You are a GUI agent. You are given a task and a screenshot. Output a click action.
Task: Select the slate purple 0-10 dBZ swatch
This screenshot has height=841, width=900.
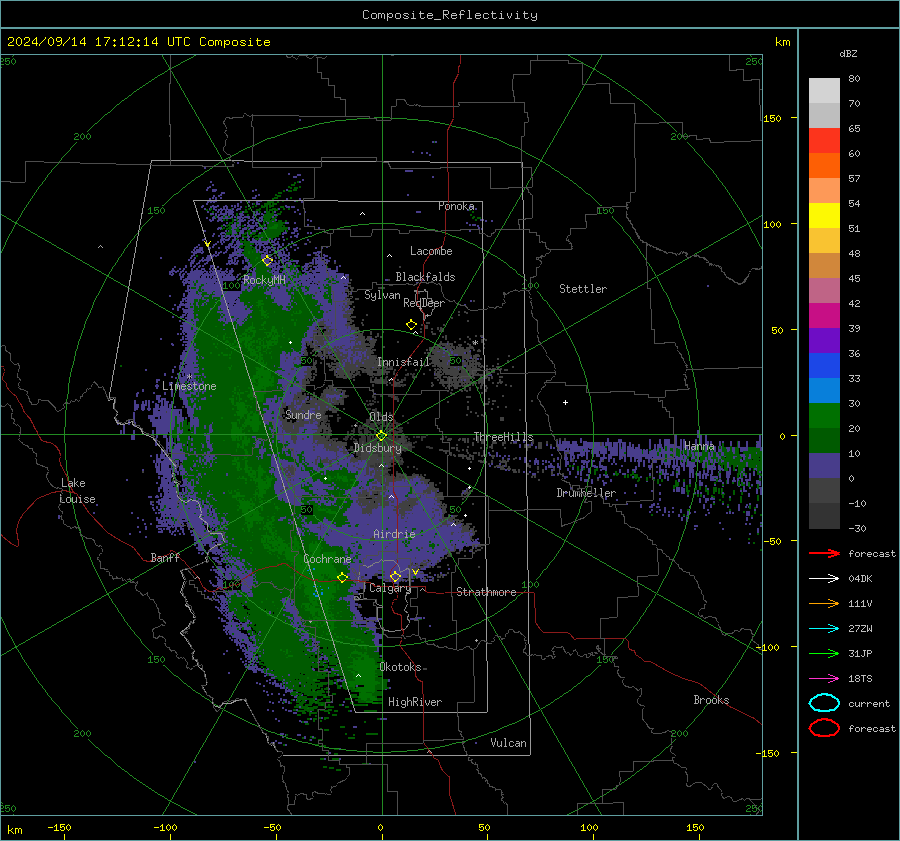[x=824, y=466]
